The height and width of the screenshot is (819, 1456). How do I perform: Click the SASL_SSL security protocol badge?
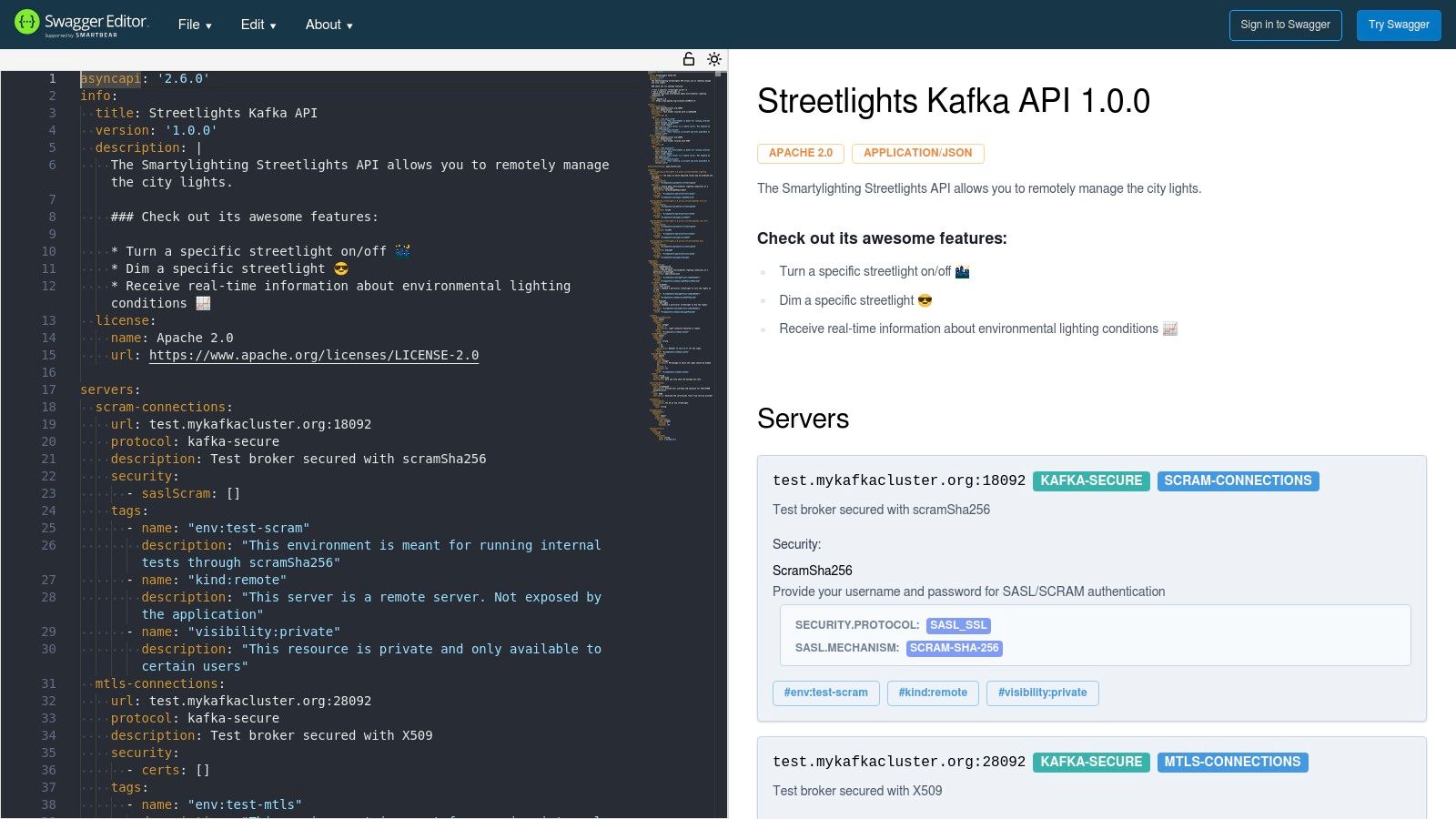tap(957, 625)
